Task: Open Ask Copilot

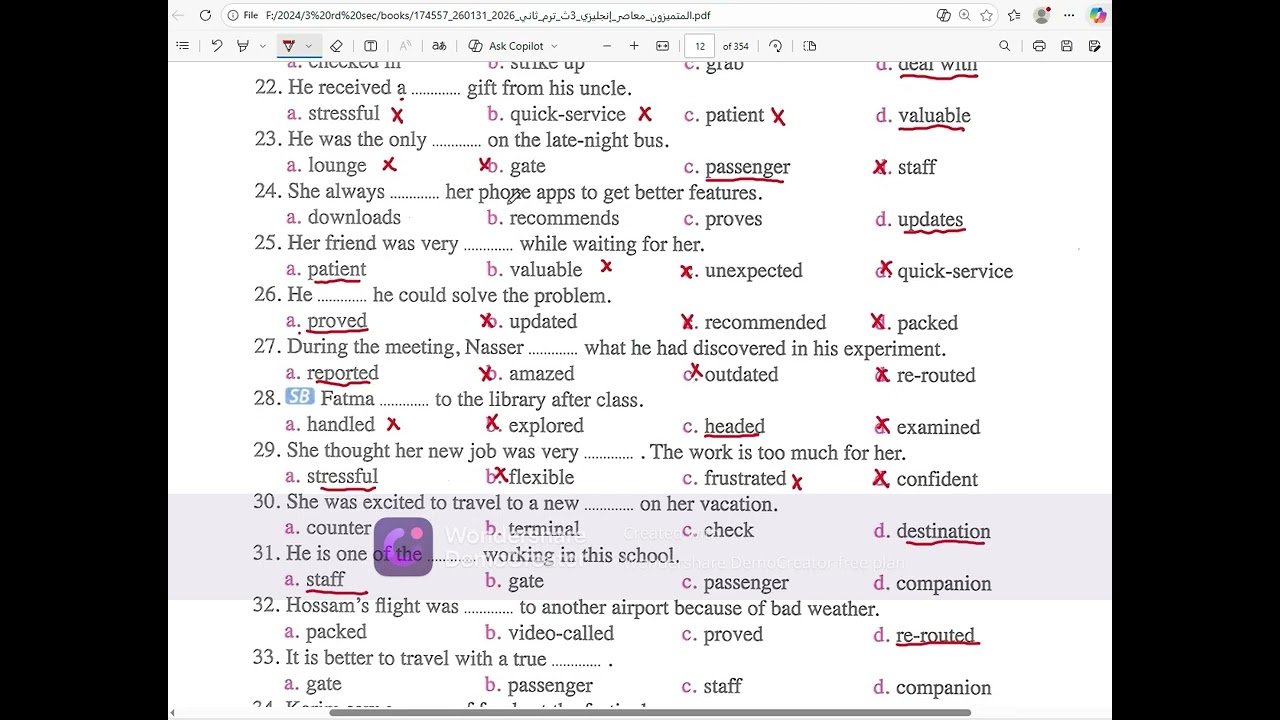Action: [x=507, y=46]
